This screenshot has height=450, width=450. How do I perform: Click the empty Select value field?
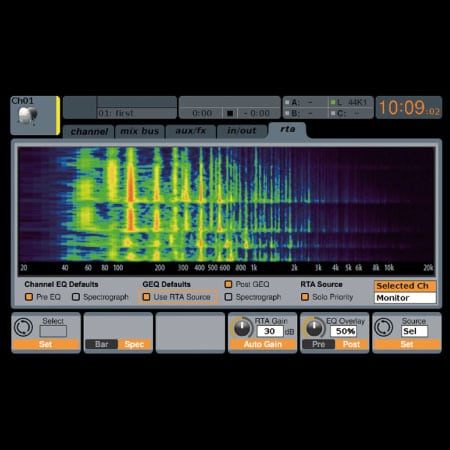click(53, 331)
